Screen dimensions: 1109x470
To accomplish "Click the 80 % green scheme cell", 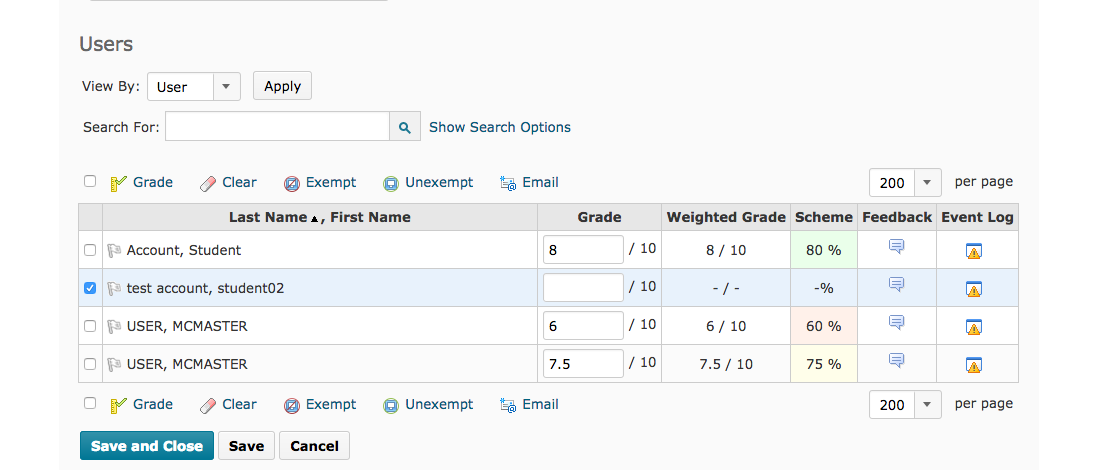I will pos(823,250).
